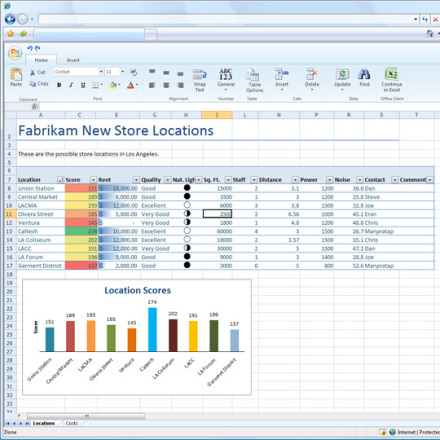Open the Quality column filter dropdown
Screen dimensions: 440x440
168,180
